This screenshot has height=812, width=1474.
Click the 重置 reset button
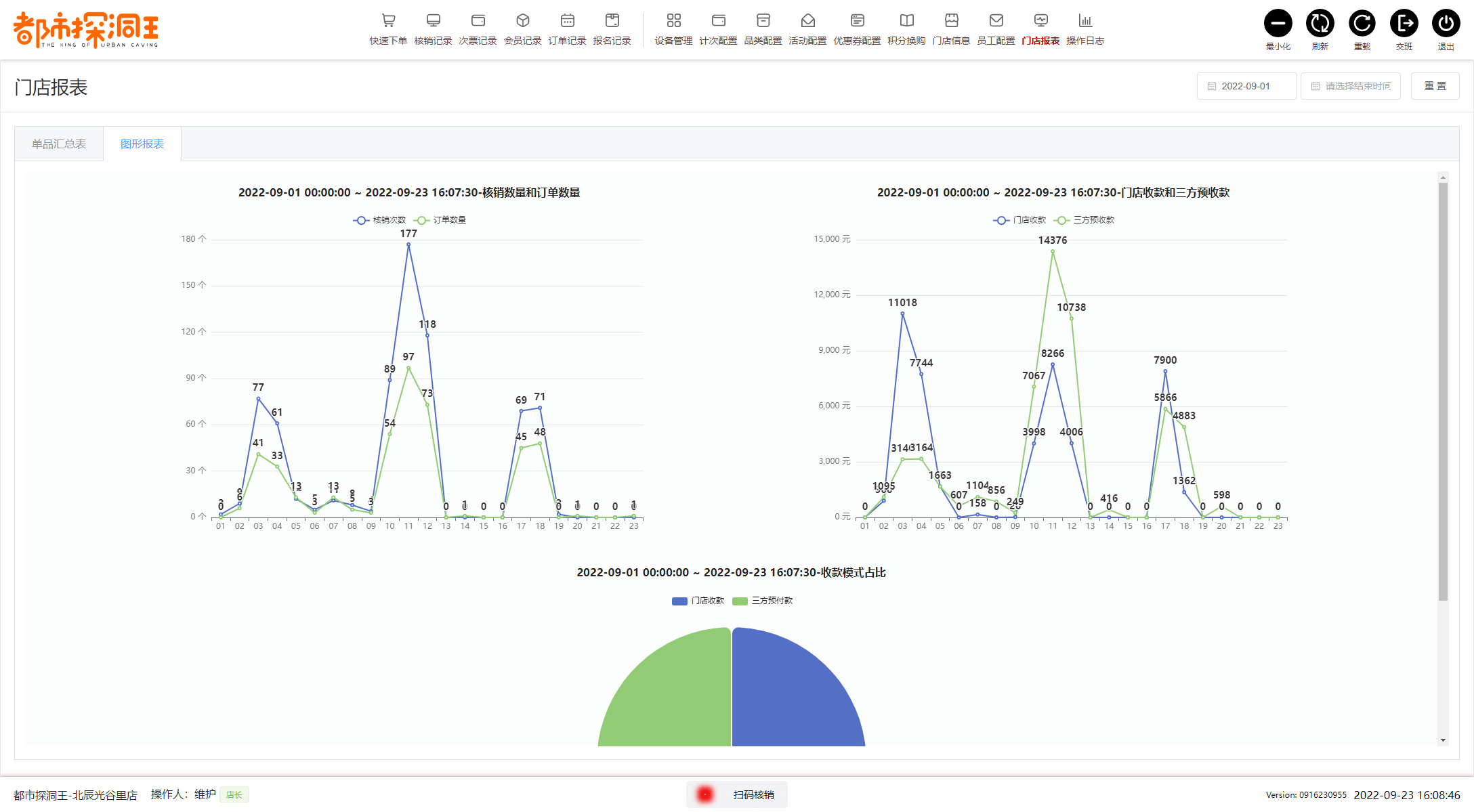coord(1435,86)
